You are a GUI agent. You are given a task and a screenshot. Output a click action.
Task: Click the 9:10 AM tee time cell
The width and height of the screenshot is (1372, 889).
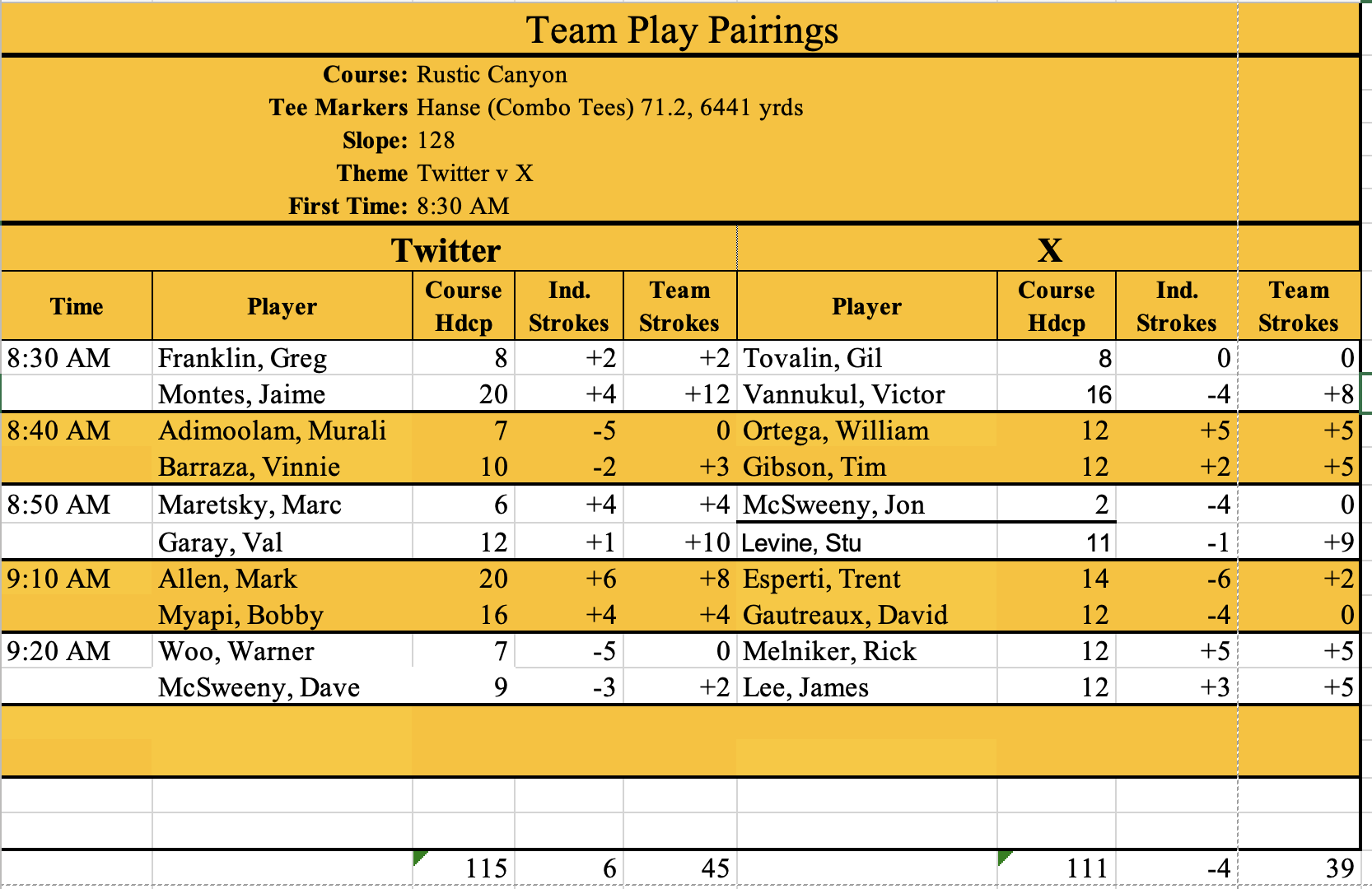coord(59,579)
